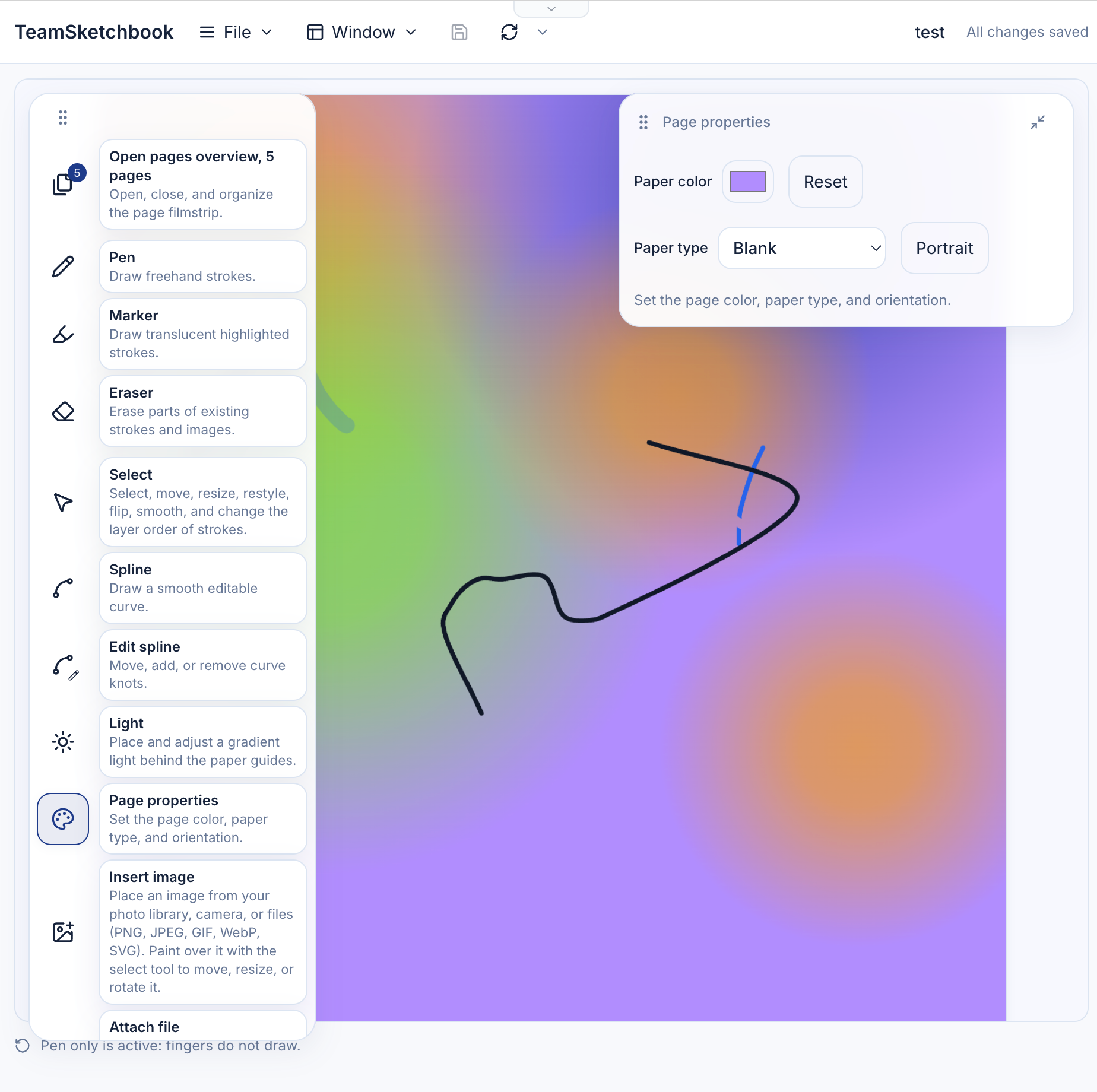Image resolution: width=1097 pixels, height=1092 pixels.
Task: Collapse the Page properties panel
Action: coord(1038,122)
